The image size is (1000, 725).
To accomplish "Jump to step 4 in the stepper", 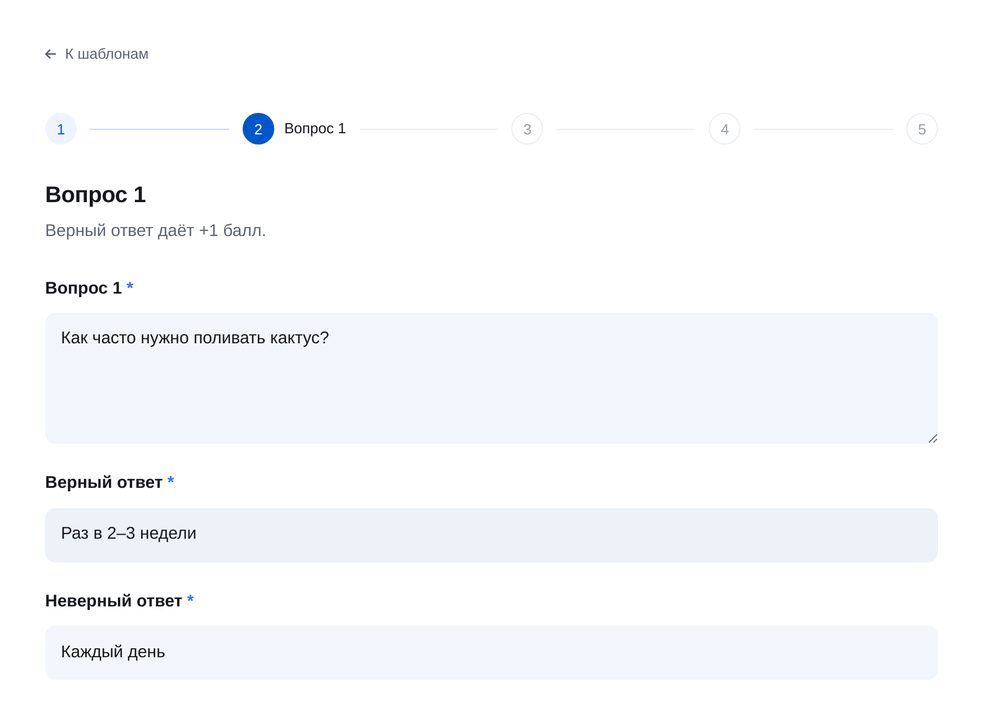I will (x=724, y=129).
